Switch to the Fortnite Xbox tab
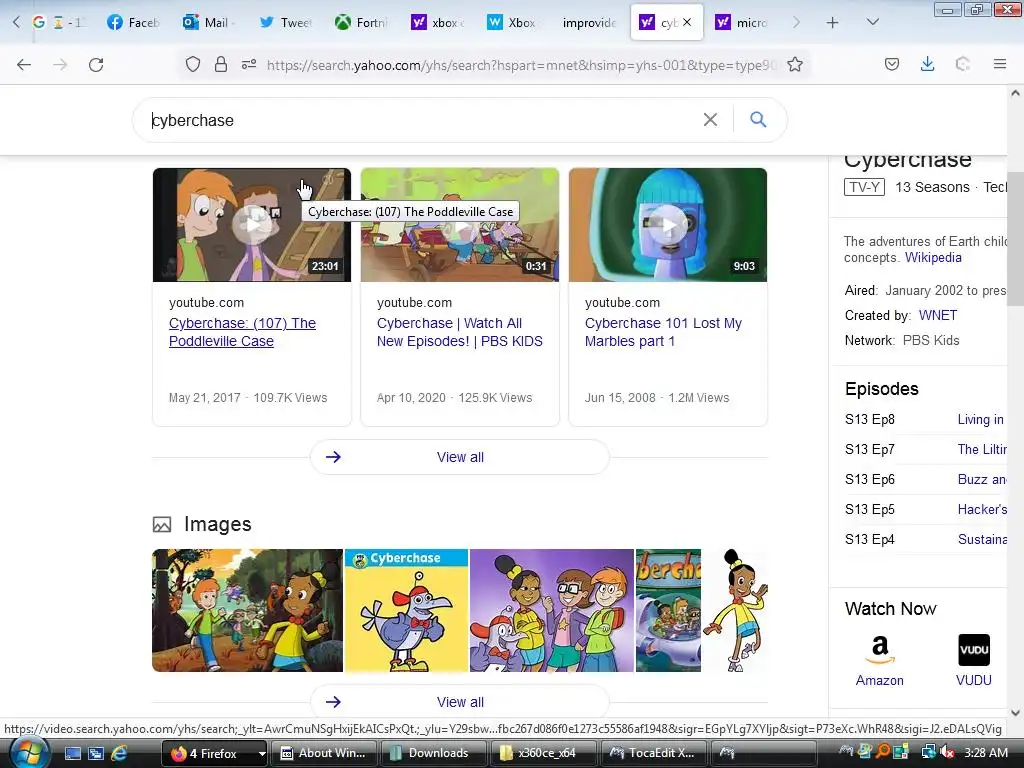The height and width of the screenshot is (768, 1024). coord(361,23)
